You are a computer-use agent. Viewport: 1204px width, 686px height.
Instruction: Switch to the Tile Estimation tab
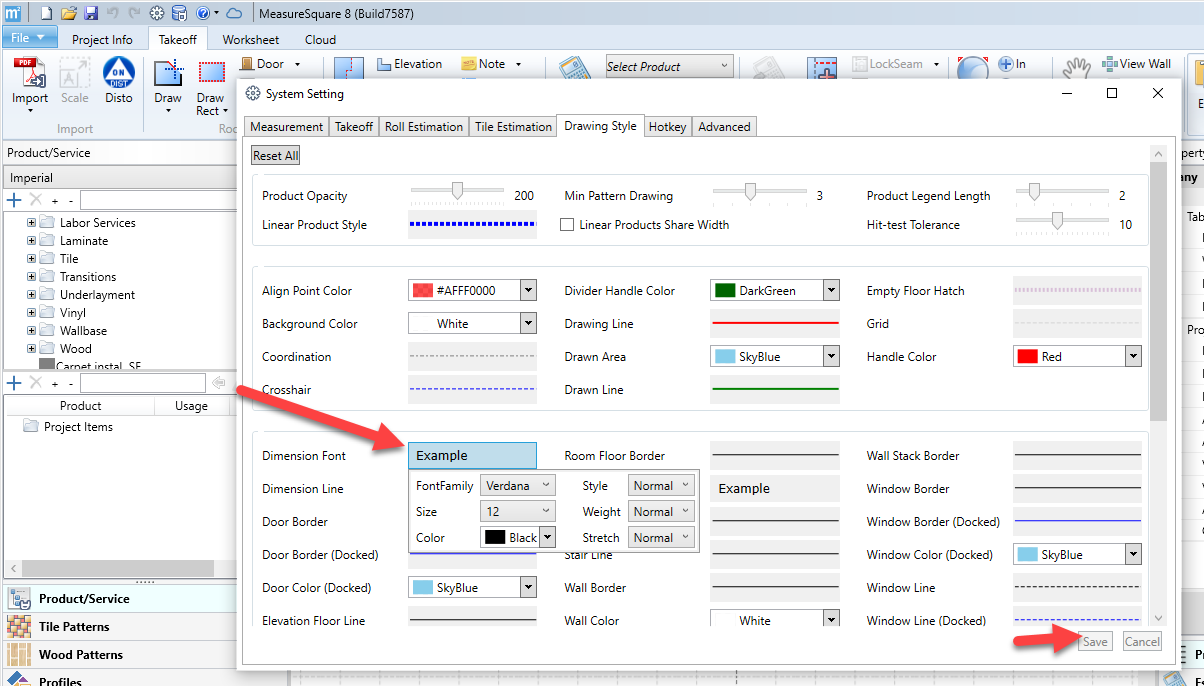click(x=513, y=127)
